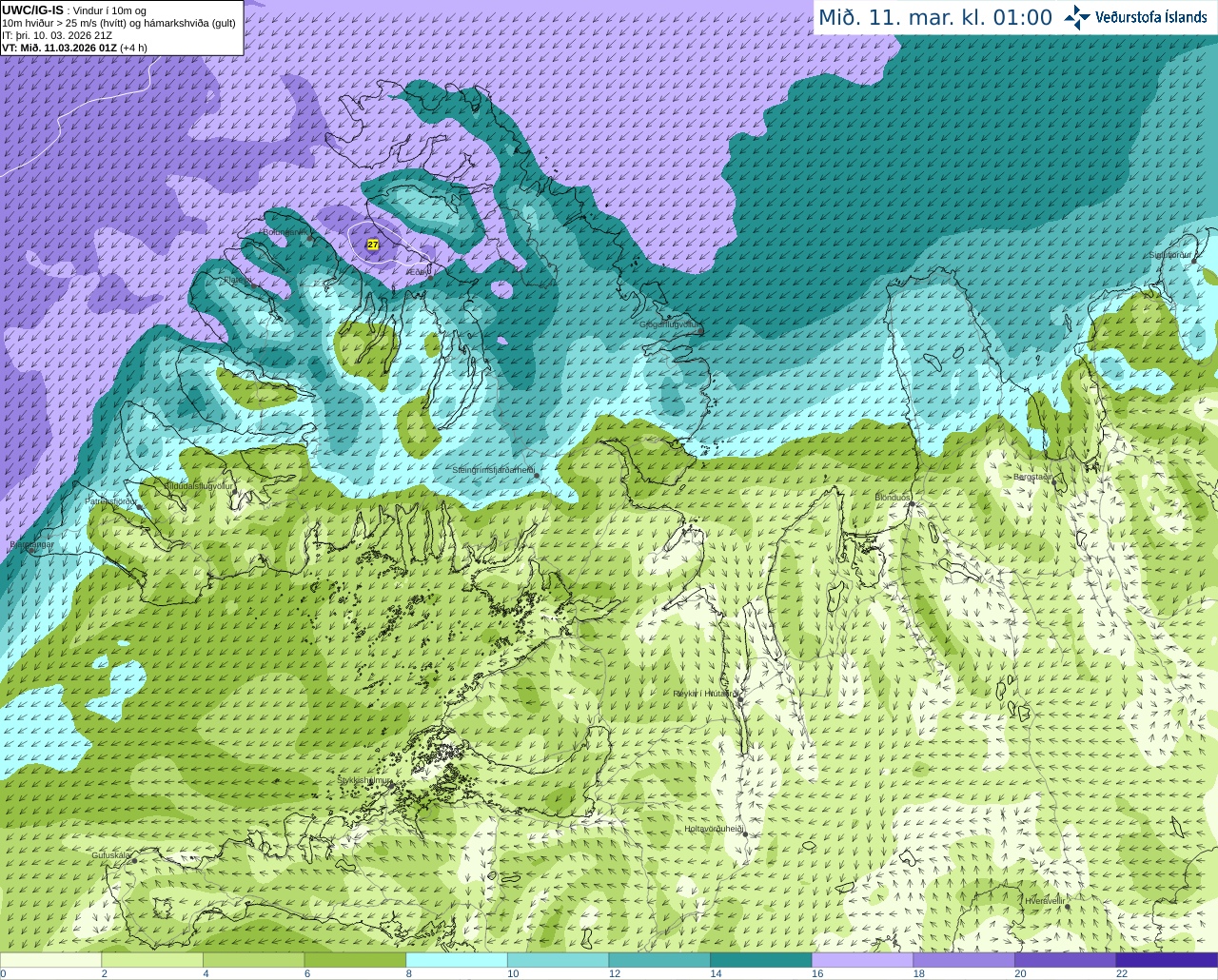Click the Veðurstofa Íslands logo
Screen dimensions: 1218x980
point(1136,17)
